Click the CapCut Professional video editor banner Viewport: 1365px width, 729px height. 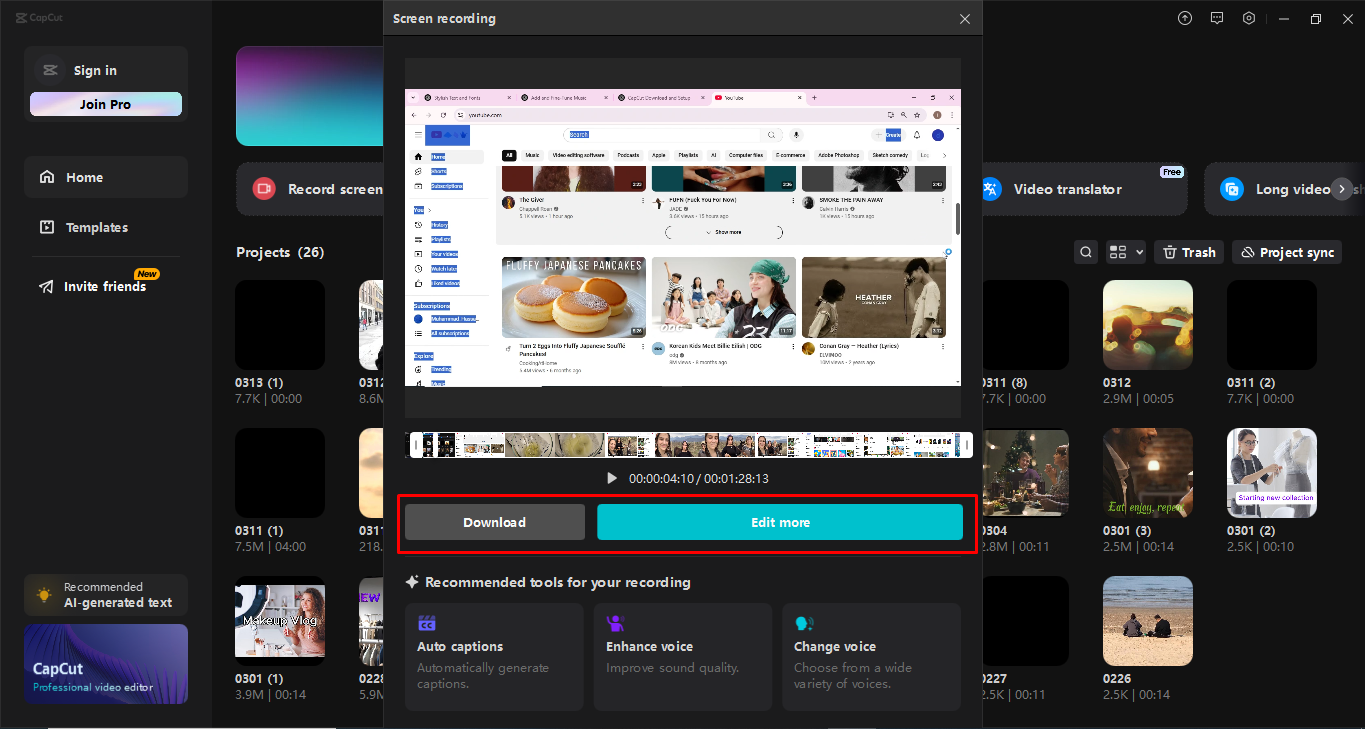point(106,664)
